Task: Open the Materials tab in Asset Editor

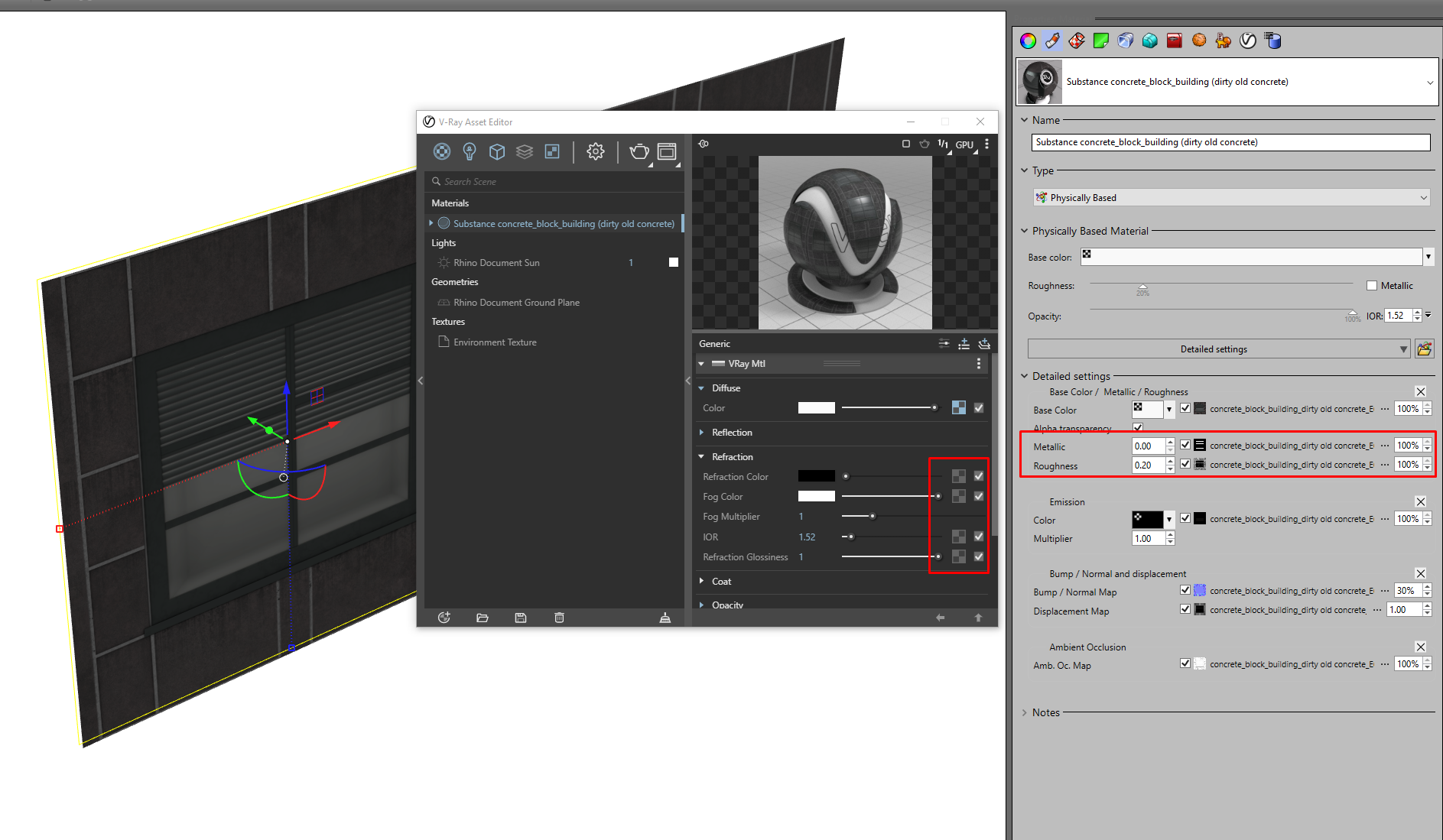Action: point(442,151)
